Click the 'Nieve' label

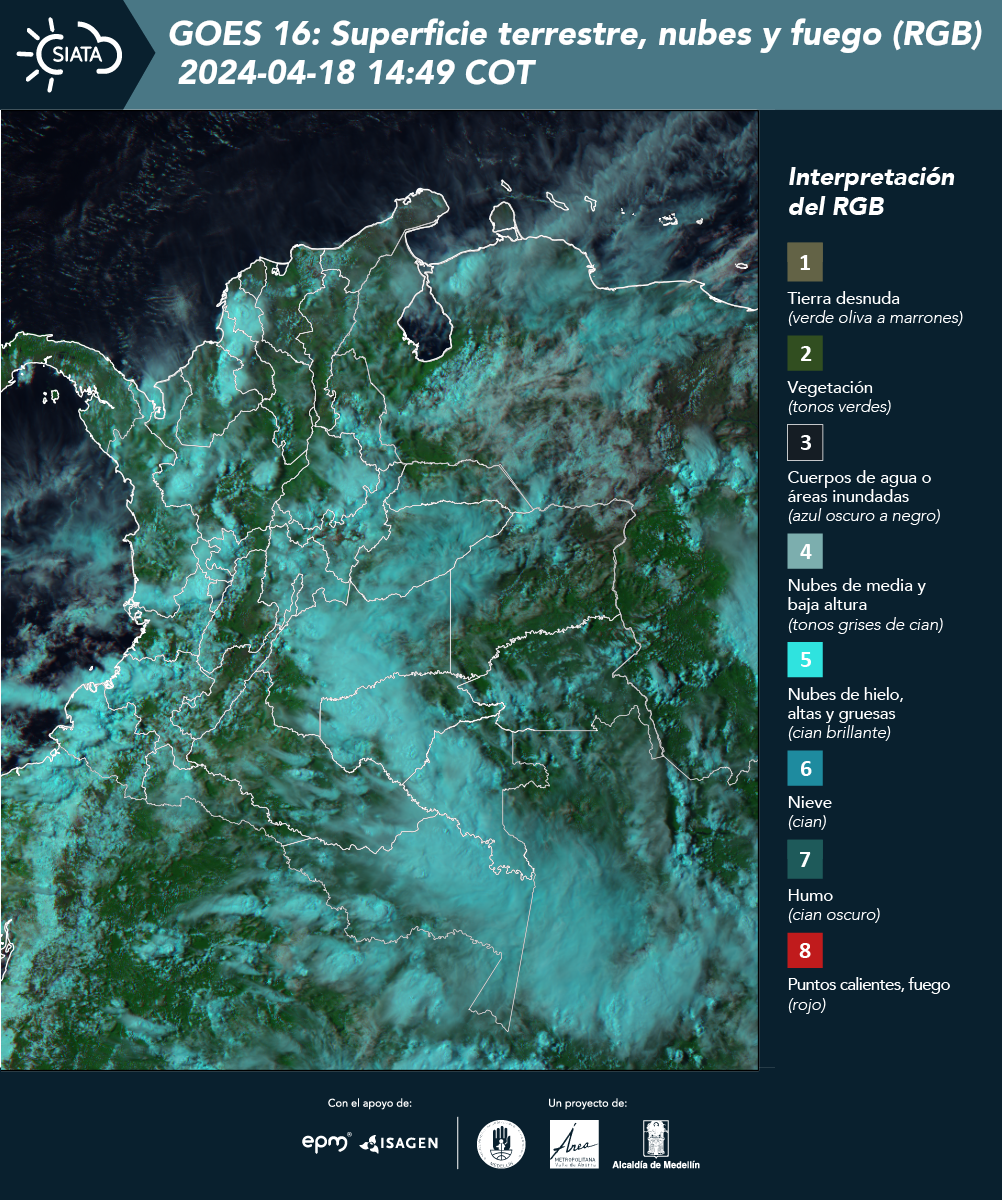click(810, 802)
